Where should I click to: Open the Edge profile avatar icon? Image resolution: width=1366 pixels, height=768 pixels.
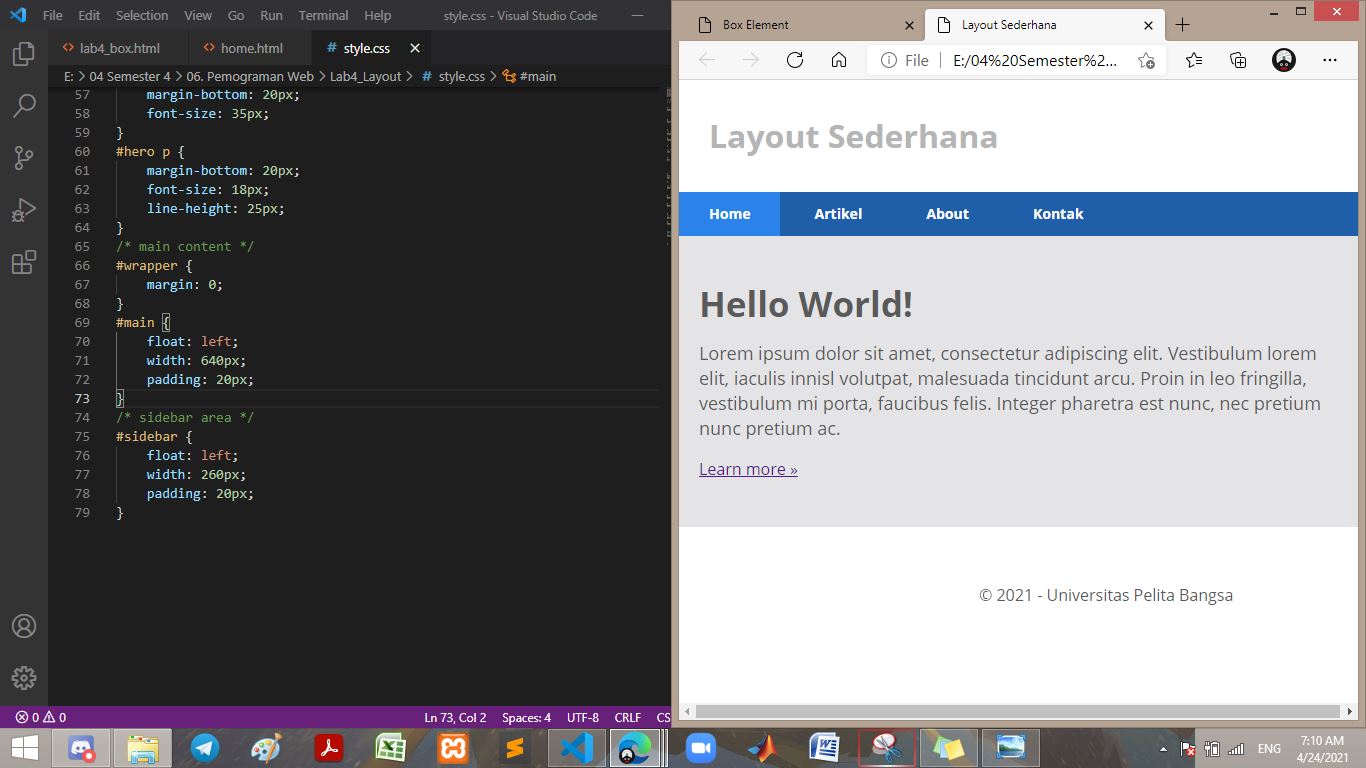(x=1283, y=59)
